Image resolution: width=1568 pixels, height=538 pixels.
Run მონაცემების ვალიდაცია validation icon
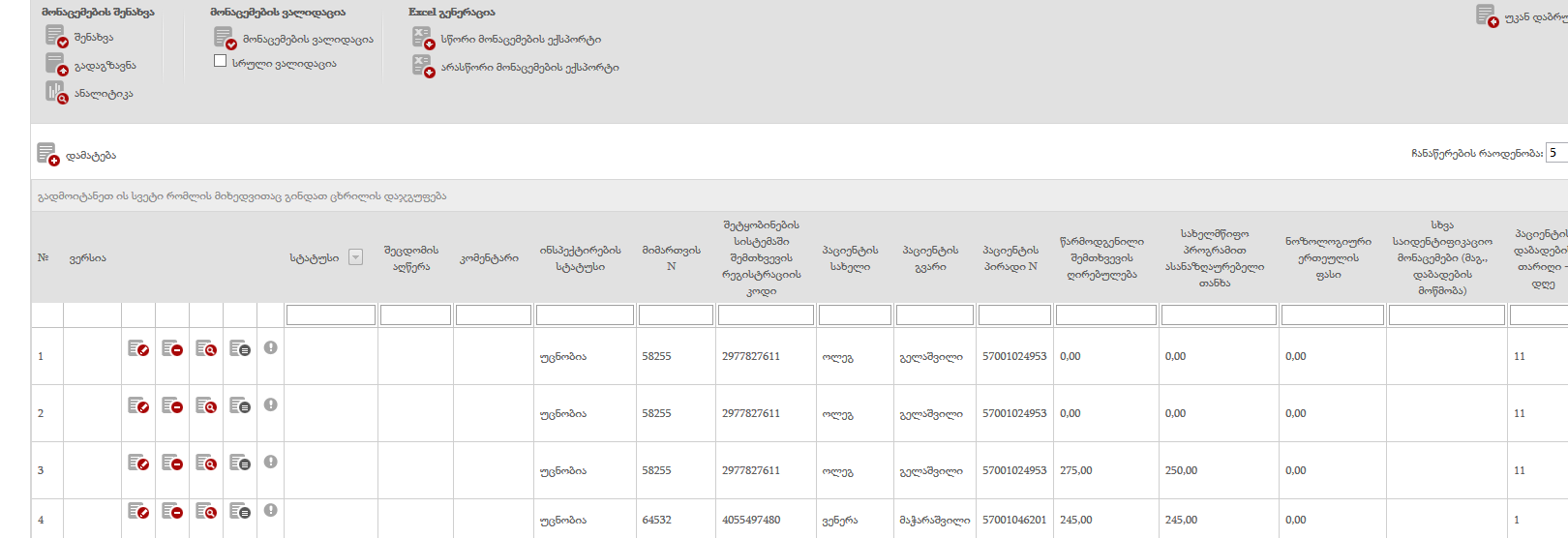tap(225, 39)
